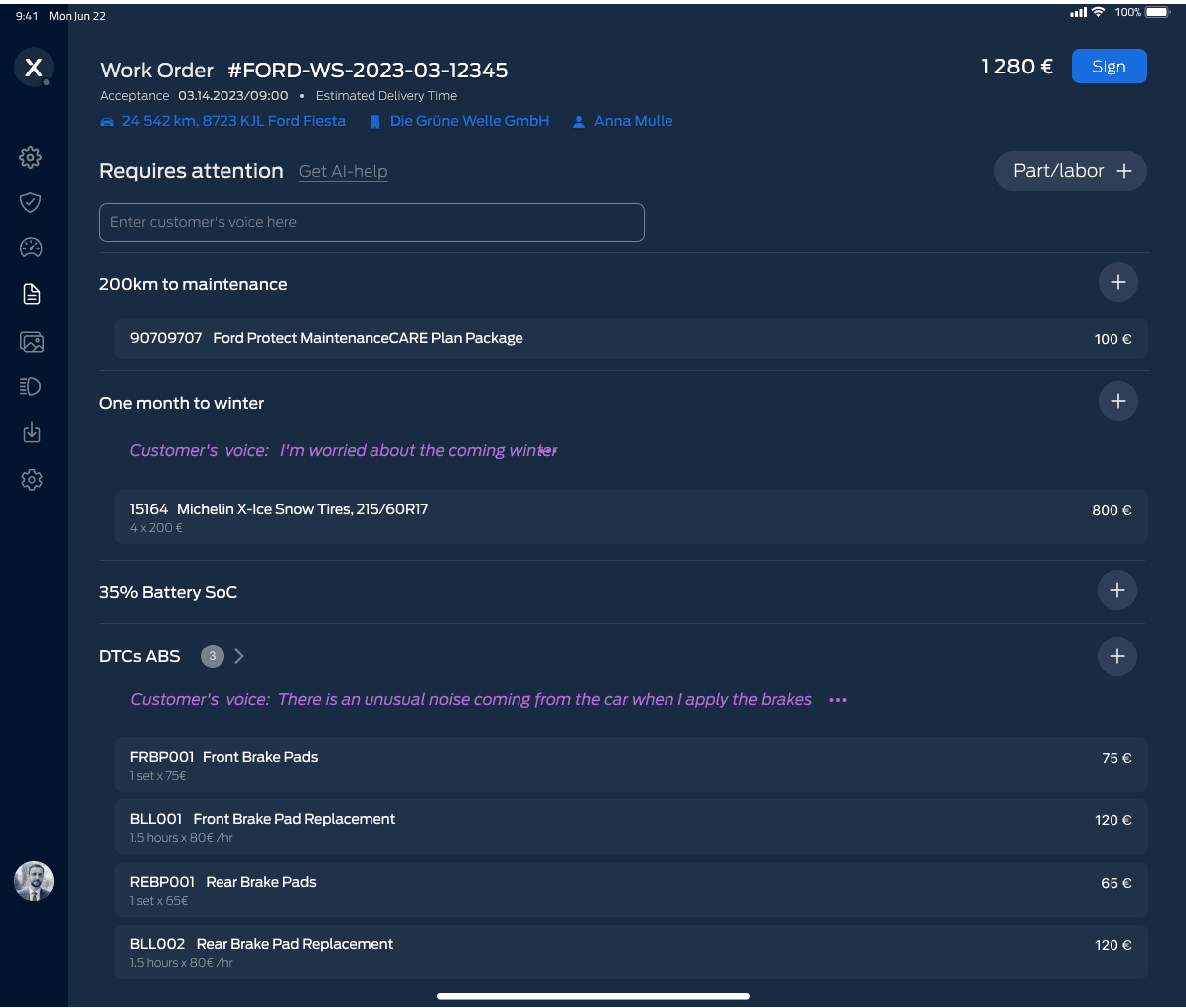The width and height of the screenshot is (1186, 1008).
Task: Open options after winter customer voice text
Action: pos(548,451)
